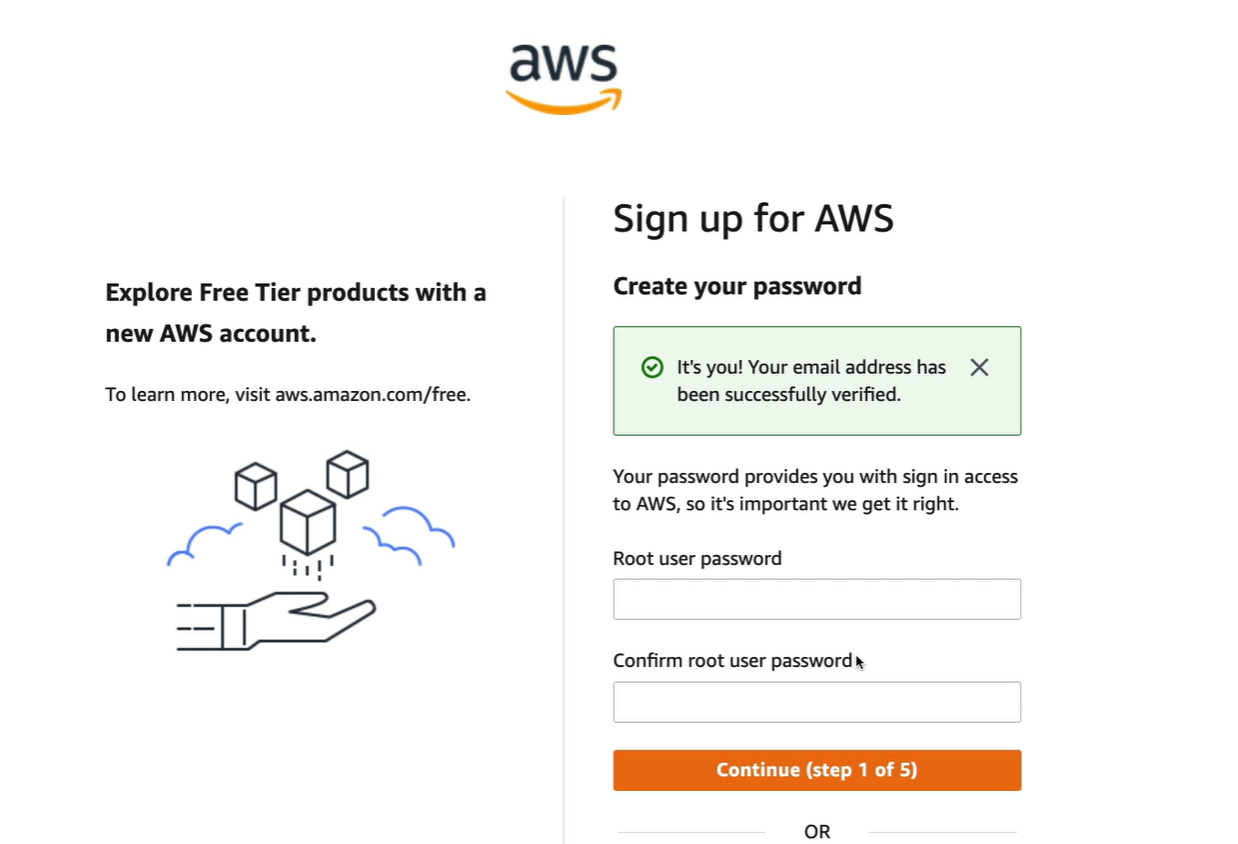
Task: Click the Confirm root user password label
Action: 733,661
